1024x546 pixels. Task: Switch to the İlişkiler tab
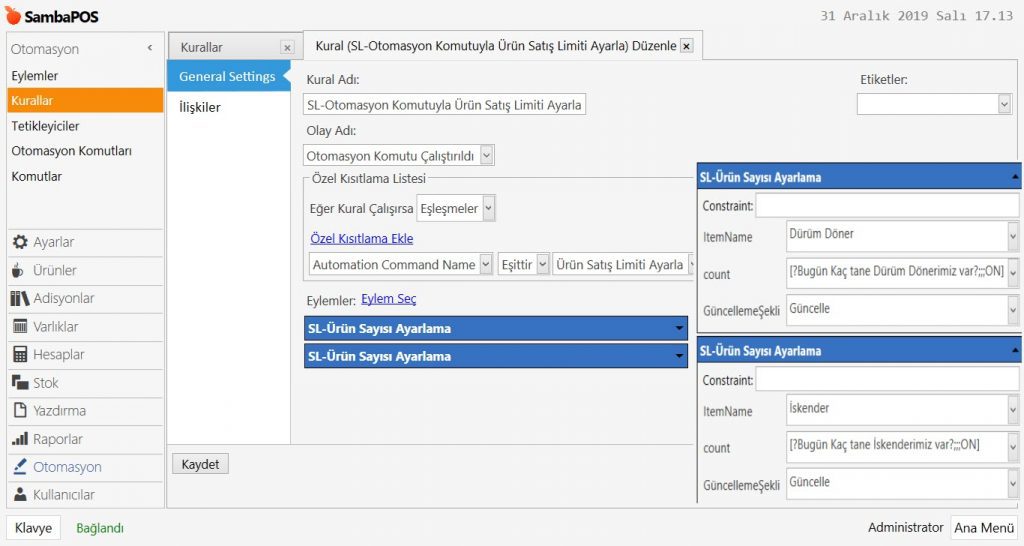200,107
